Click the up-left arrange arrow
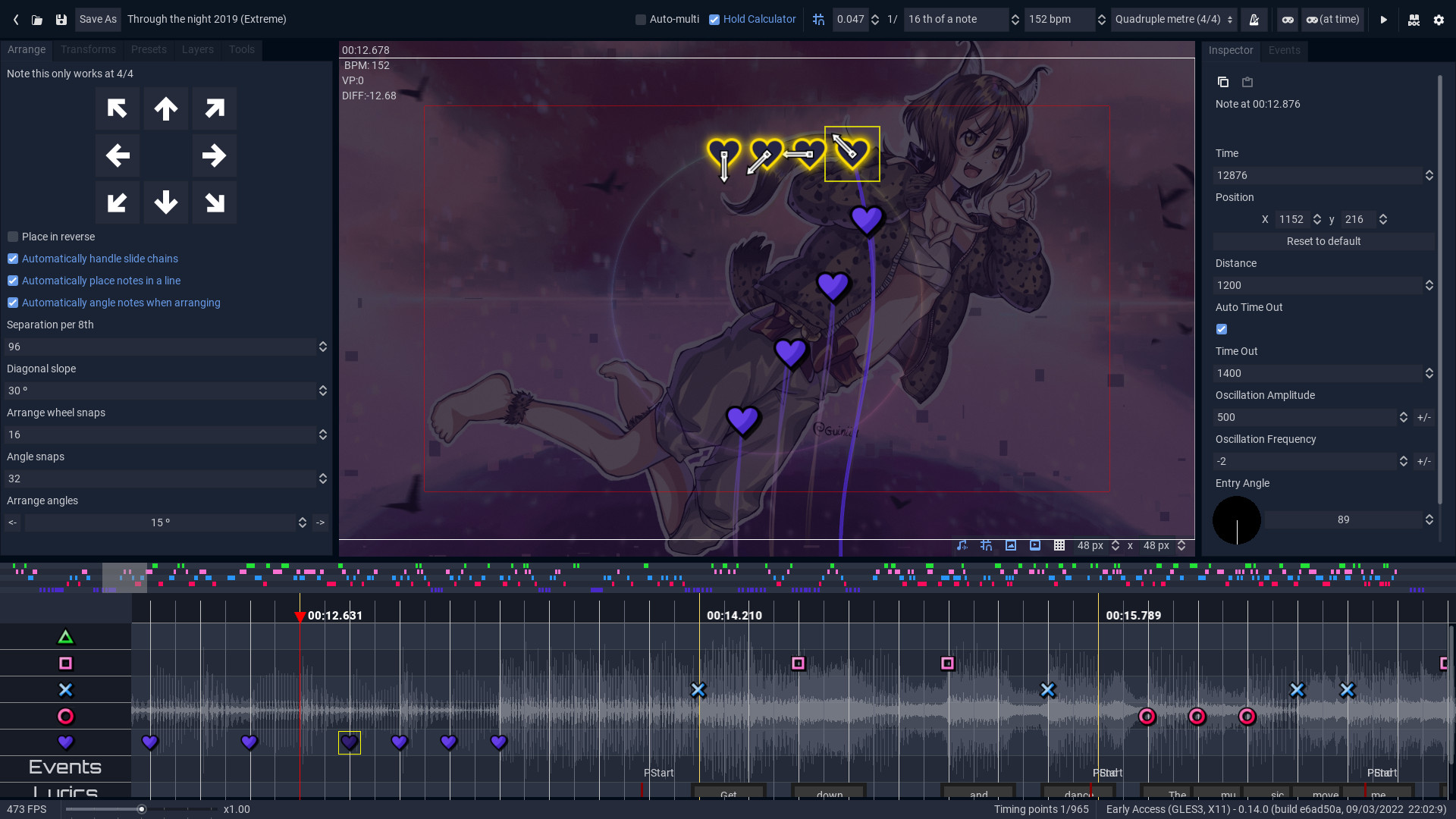1456x819 pixels. 118,108
